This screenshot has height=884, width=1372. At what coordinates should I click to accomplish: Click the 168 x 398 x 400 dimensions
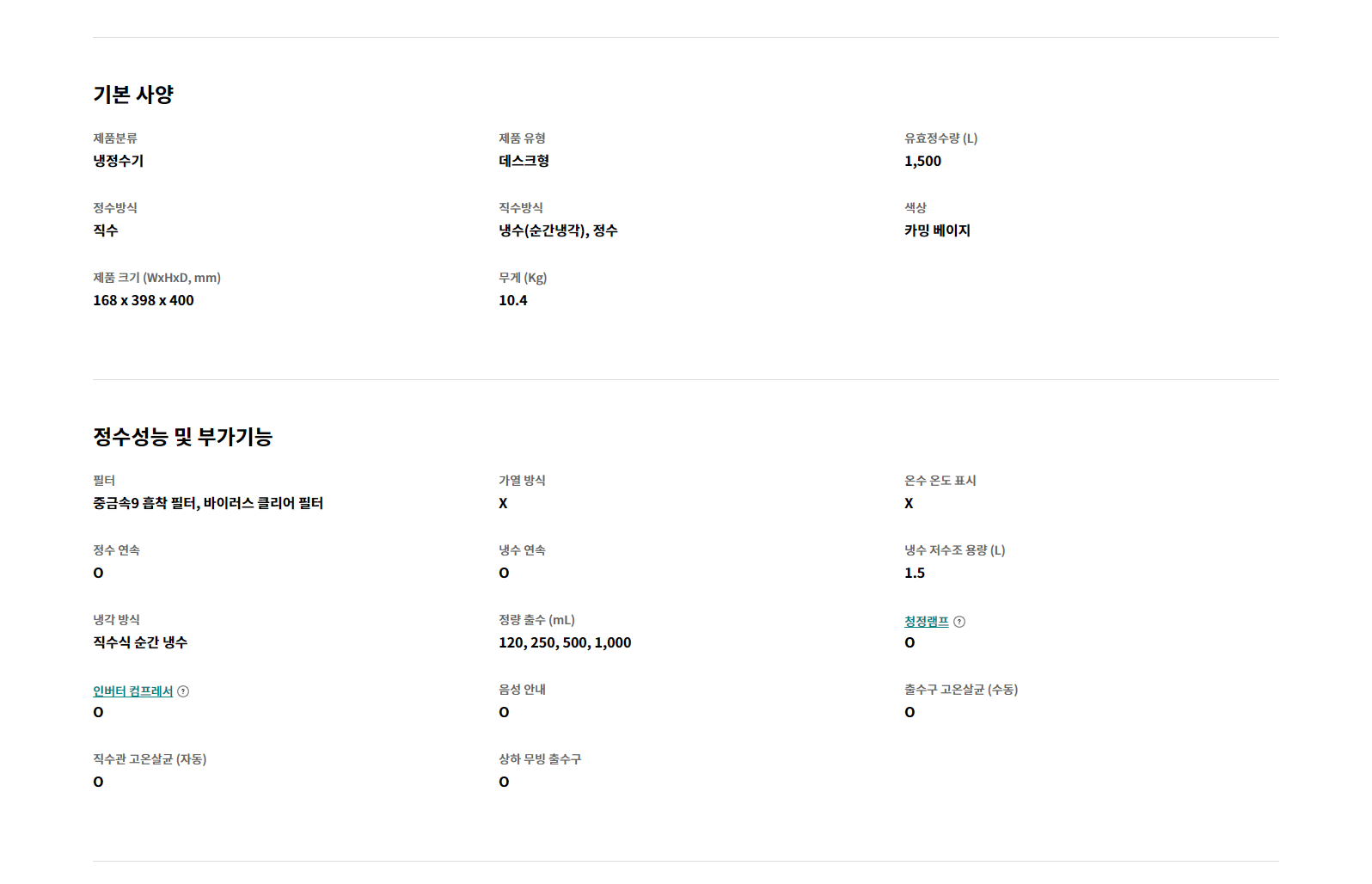click(x=144, y=300)
